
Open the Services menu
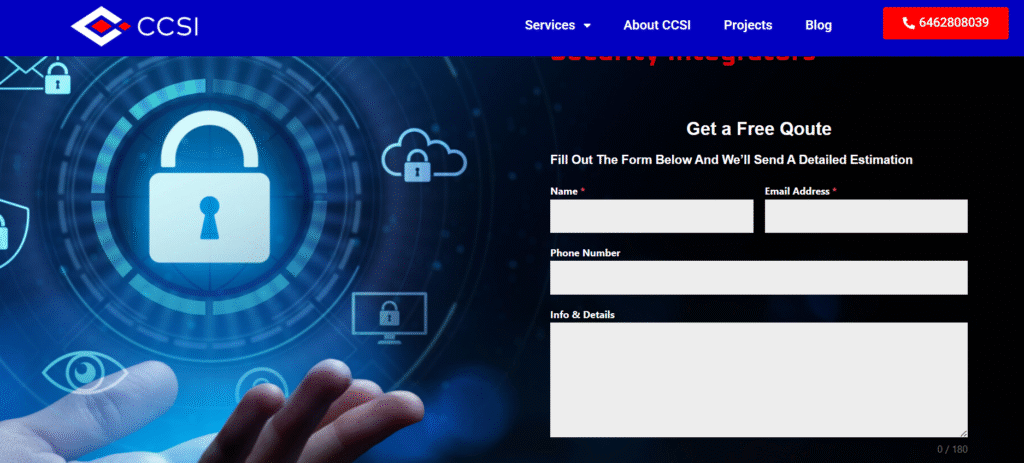[x=550, y=25]
